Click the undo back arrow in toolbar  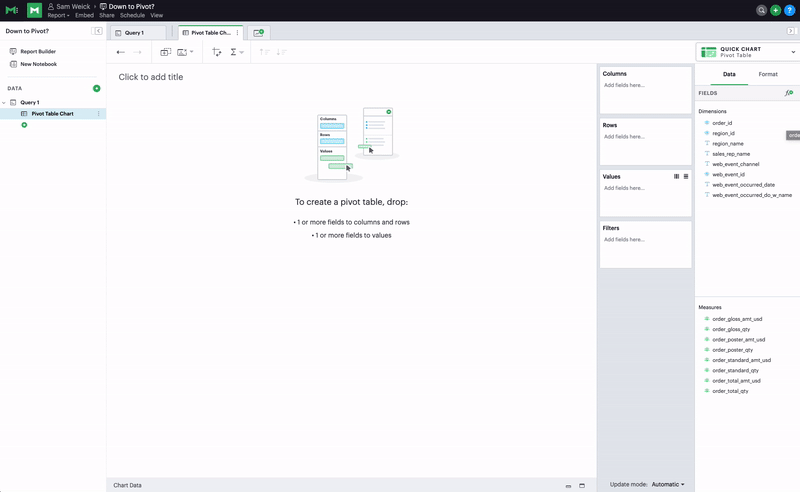[121, 52]
